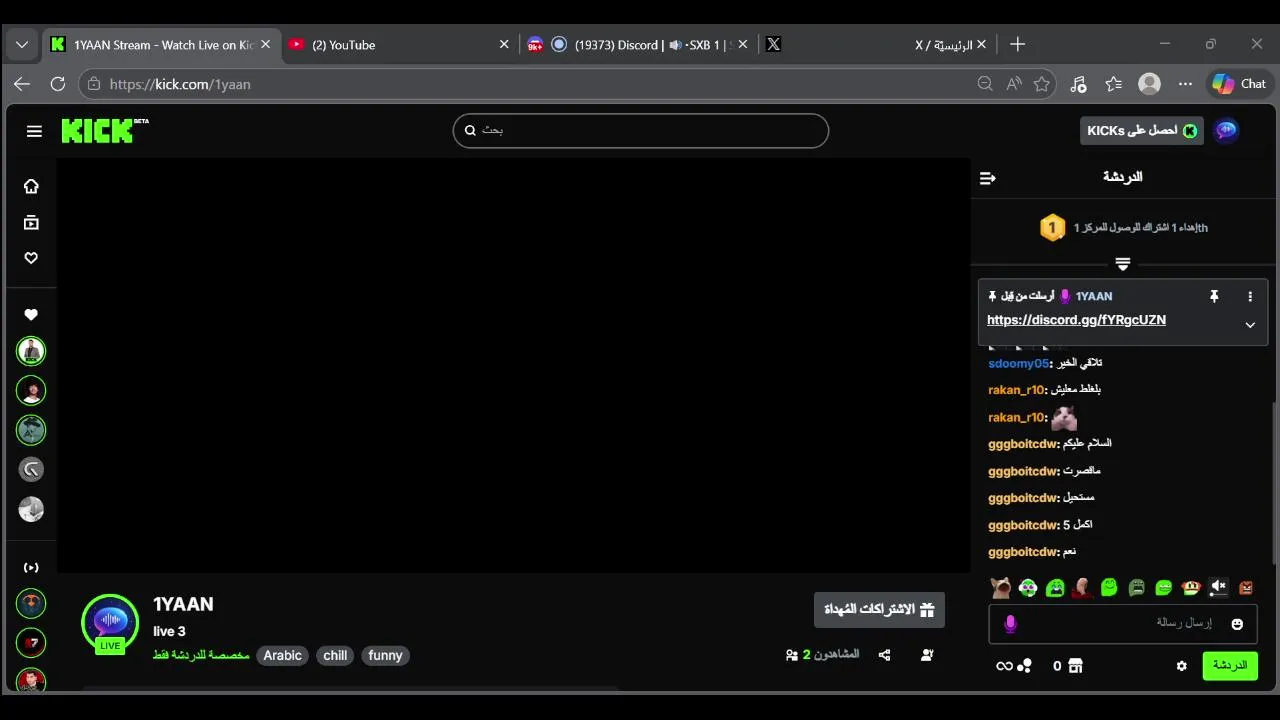Refresh the page

(x=58, y=84)
